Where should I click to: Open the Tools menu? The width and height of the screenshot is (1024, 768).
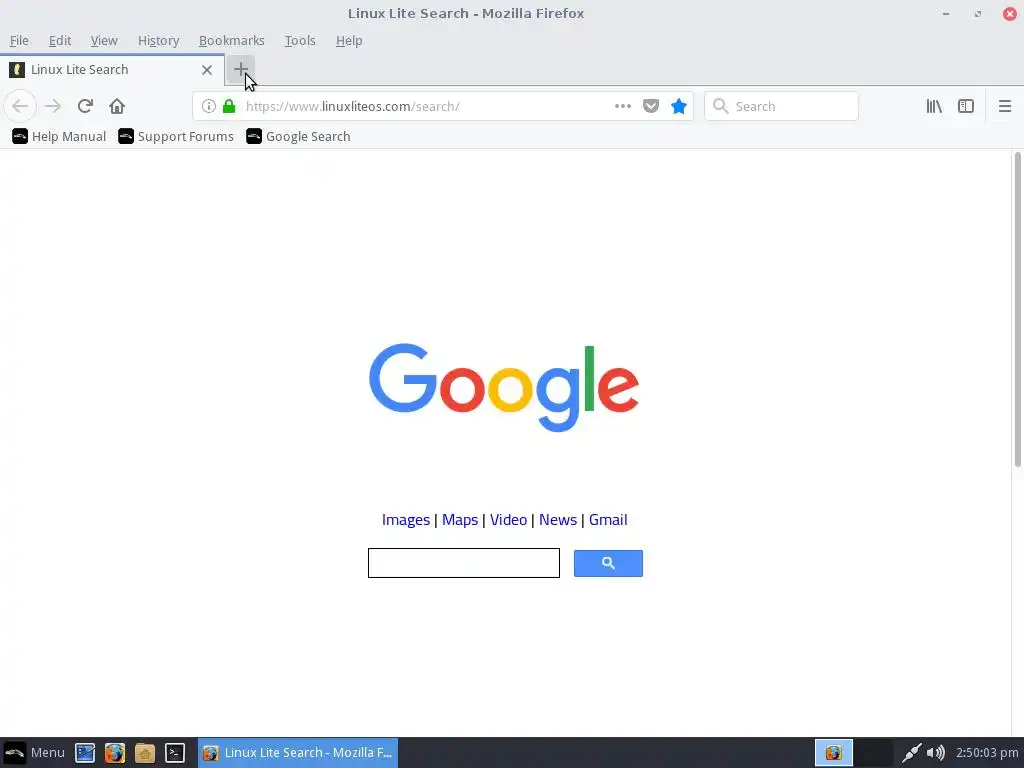click(x=300, y=40)
